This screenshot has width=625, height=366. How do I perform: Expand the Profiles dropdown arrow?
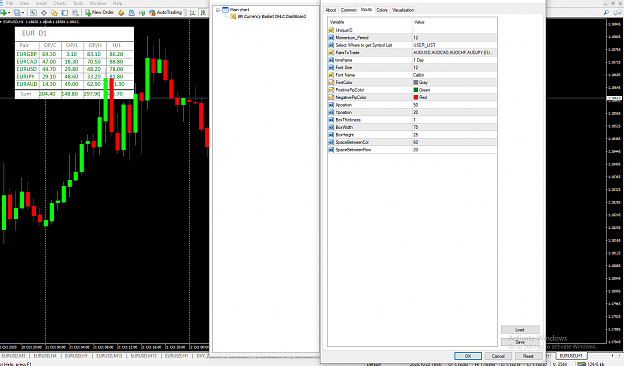click(x=23, y=13)
